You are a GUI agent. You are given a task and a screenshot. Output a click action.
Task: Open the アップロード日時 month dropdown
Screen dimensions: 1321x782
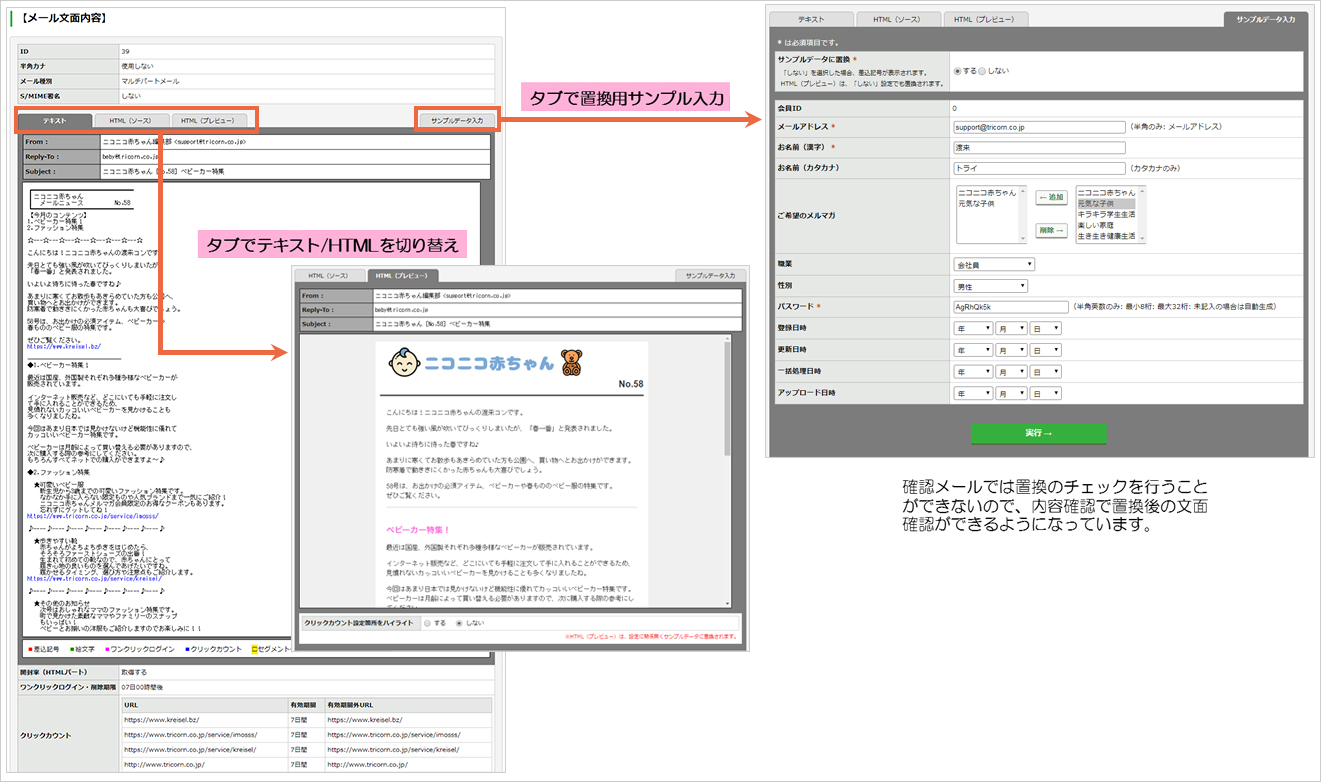(x=1011, y=393)
